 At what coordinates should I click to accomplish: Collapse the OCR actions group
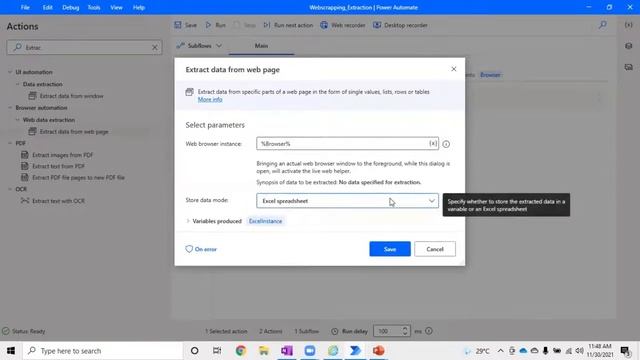coord(10,189)
